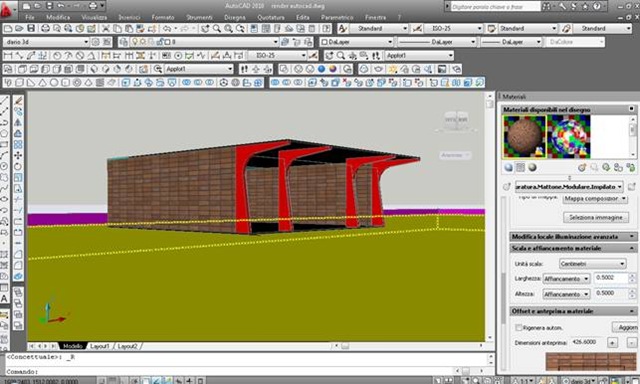This screenshot has width=640, height=384.
Task: Enable the Rigenera autom. checkbox
Action: coord(518,327)
